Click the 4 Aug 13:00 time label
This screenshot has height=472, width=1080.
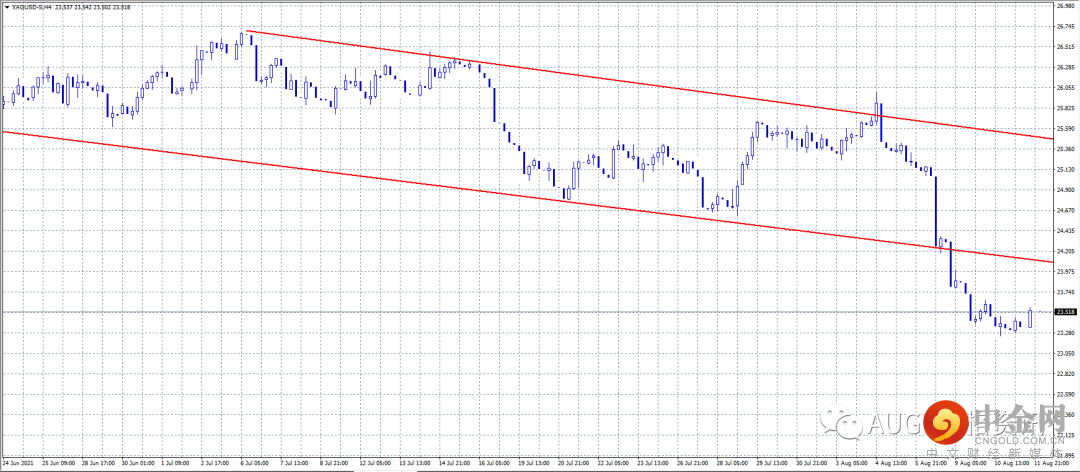pos(891,463)
